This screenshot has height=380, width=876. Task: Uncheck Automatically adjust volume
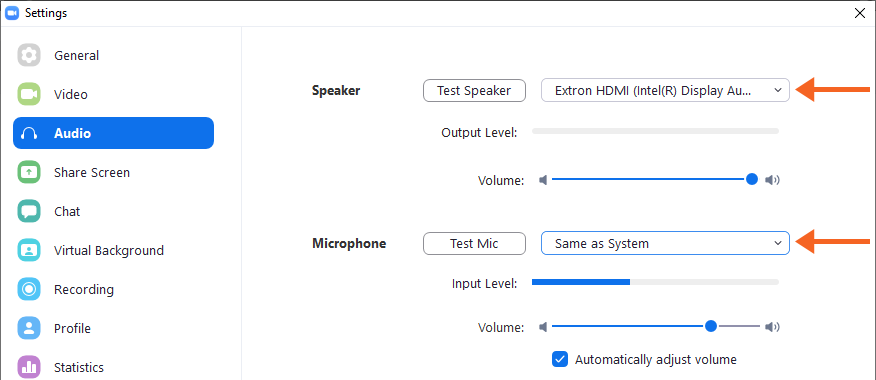tap(560, 359)
